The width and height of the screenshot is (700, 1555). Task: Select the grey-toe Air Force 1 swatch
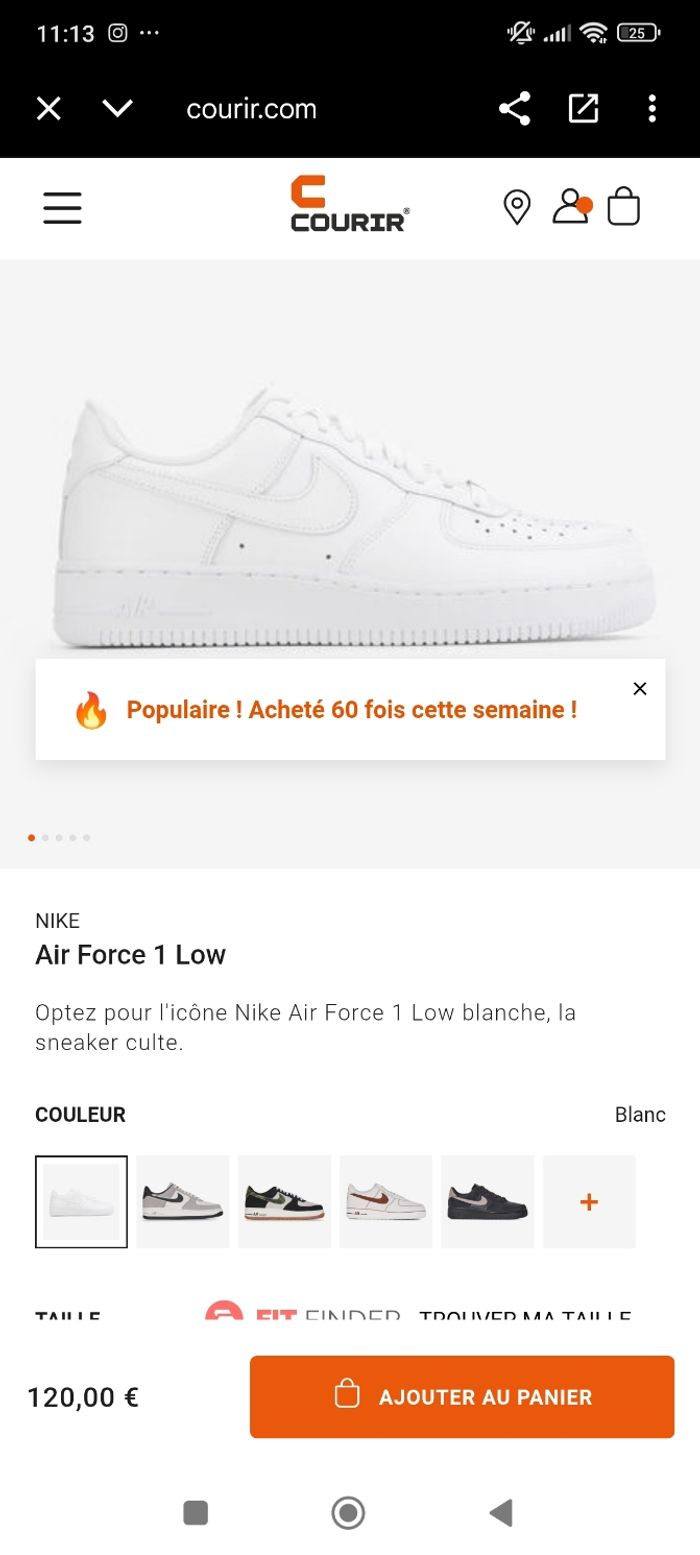click(182, 1201)
